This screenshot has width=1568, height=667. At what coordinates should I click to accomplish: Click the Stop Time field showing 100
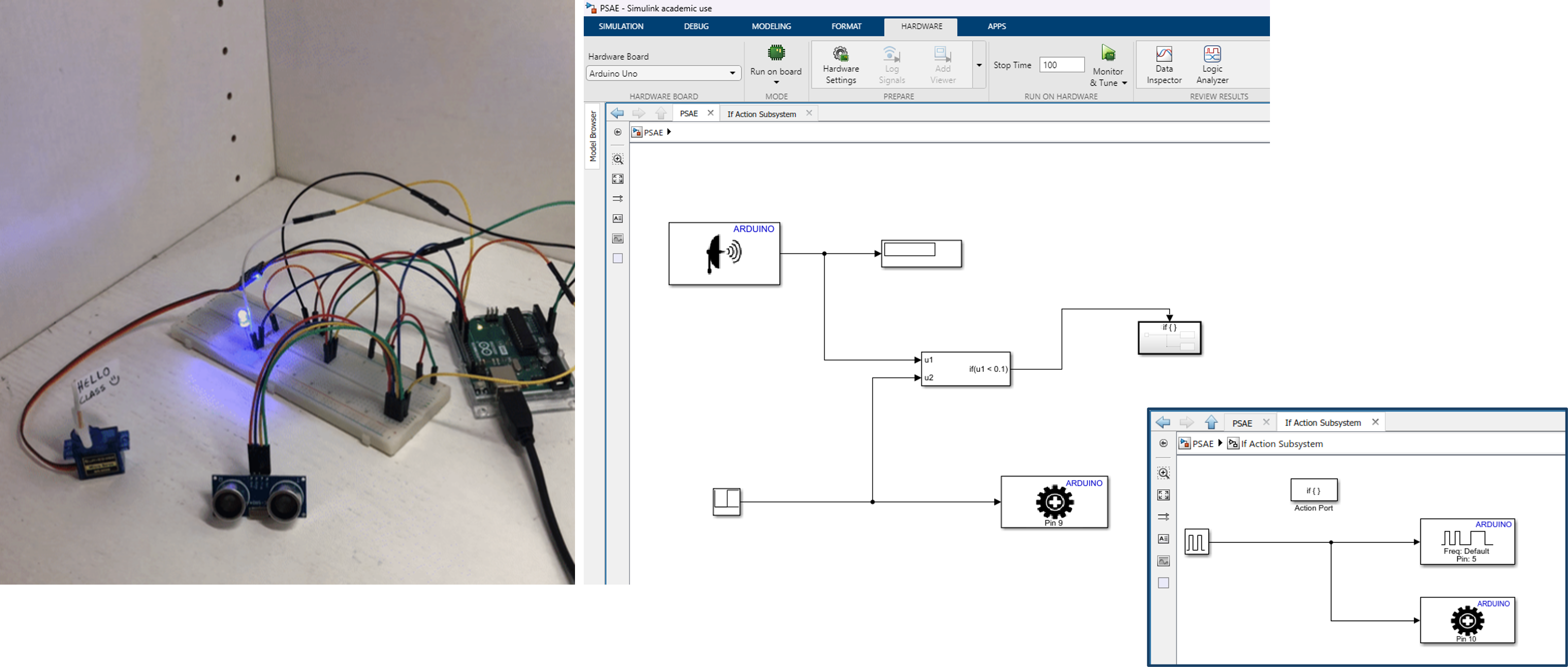click(x=1061, y=65)
